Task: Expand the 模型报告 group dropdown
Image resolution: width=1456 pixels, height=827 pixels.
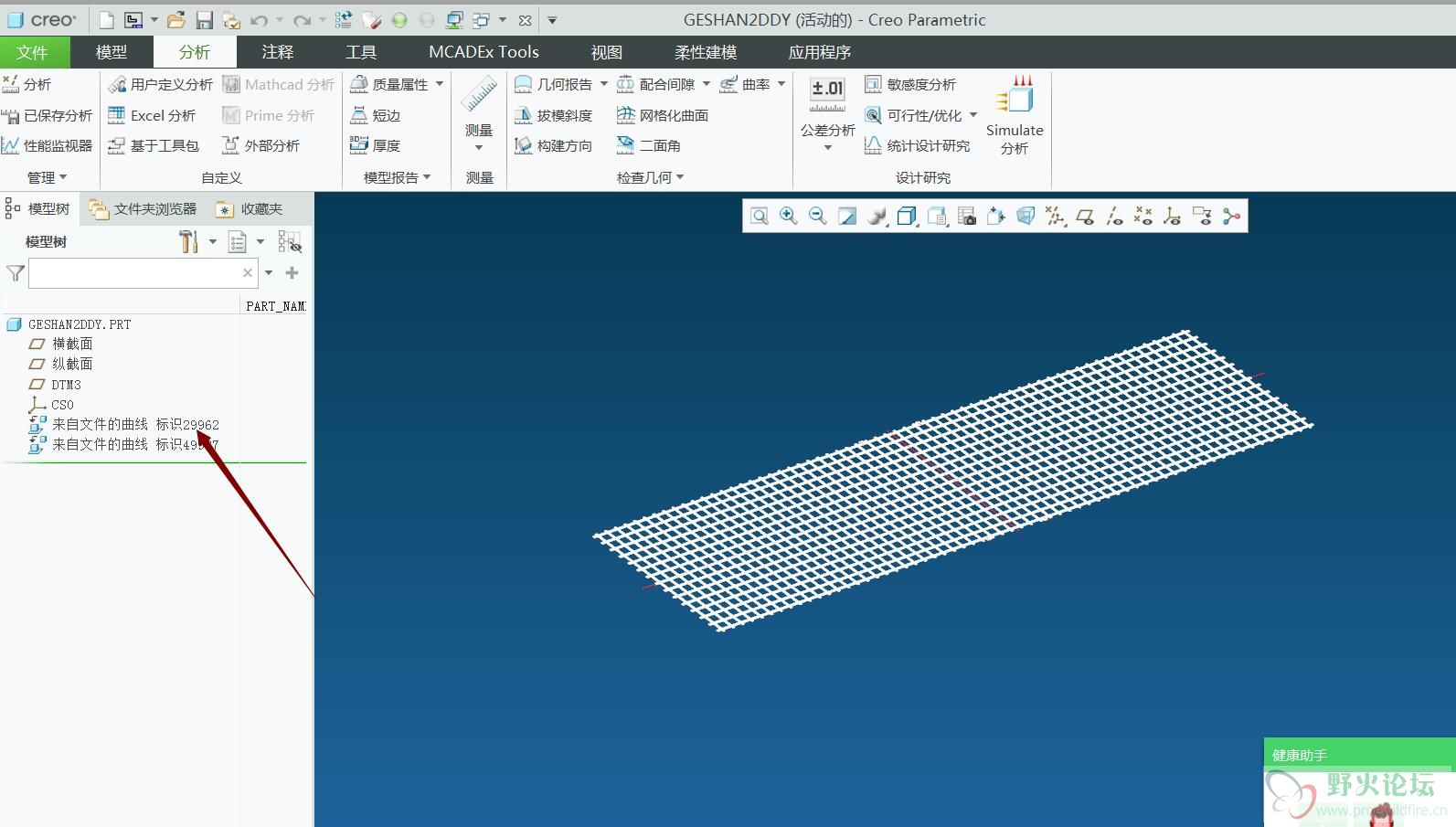Action: (x=397, y=177)
